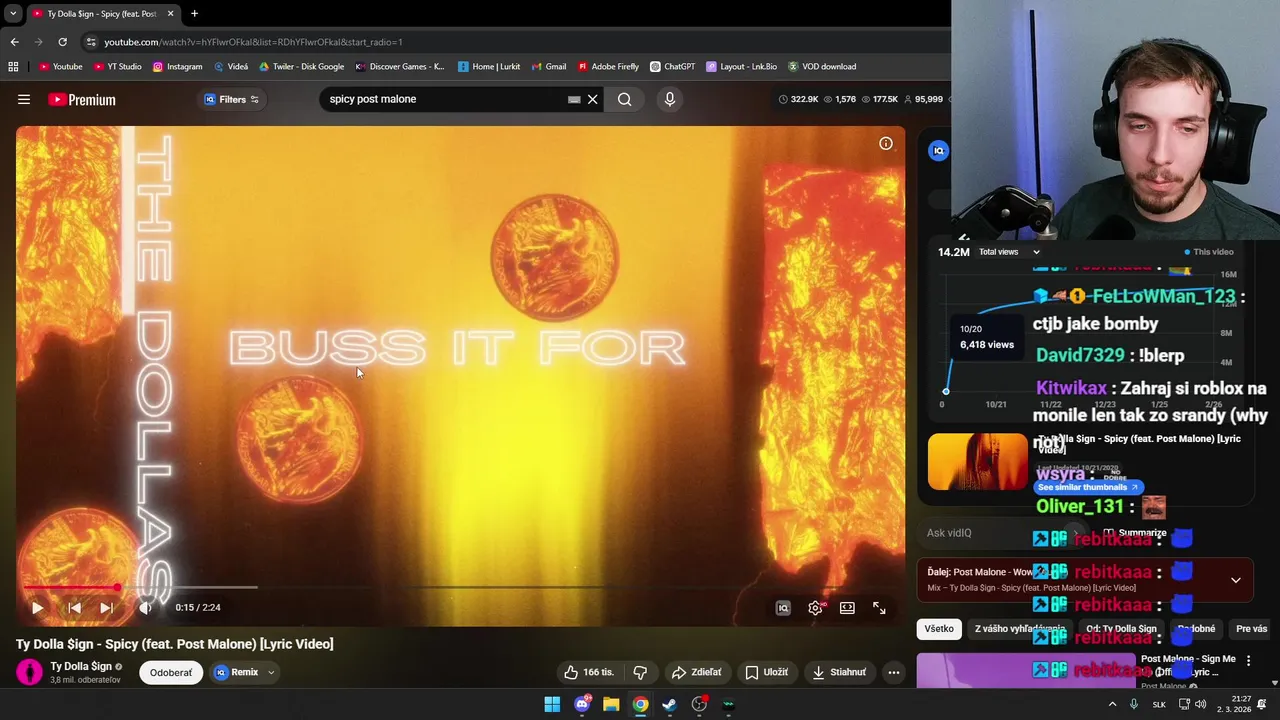
Task: Select the Pre vás filter chip
Action: tap(1251, 629)
